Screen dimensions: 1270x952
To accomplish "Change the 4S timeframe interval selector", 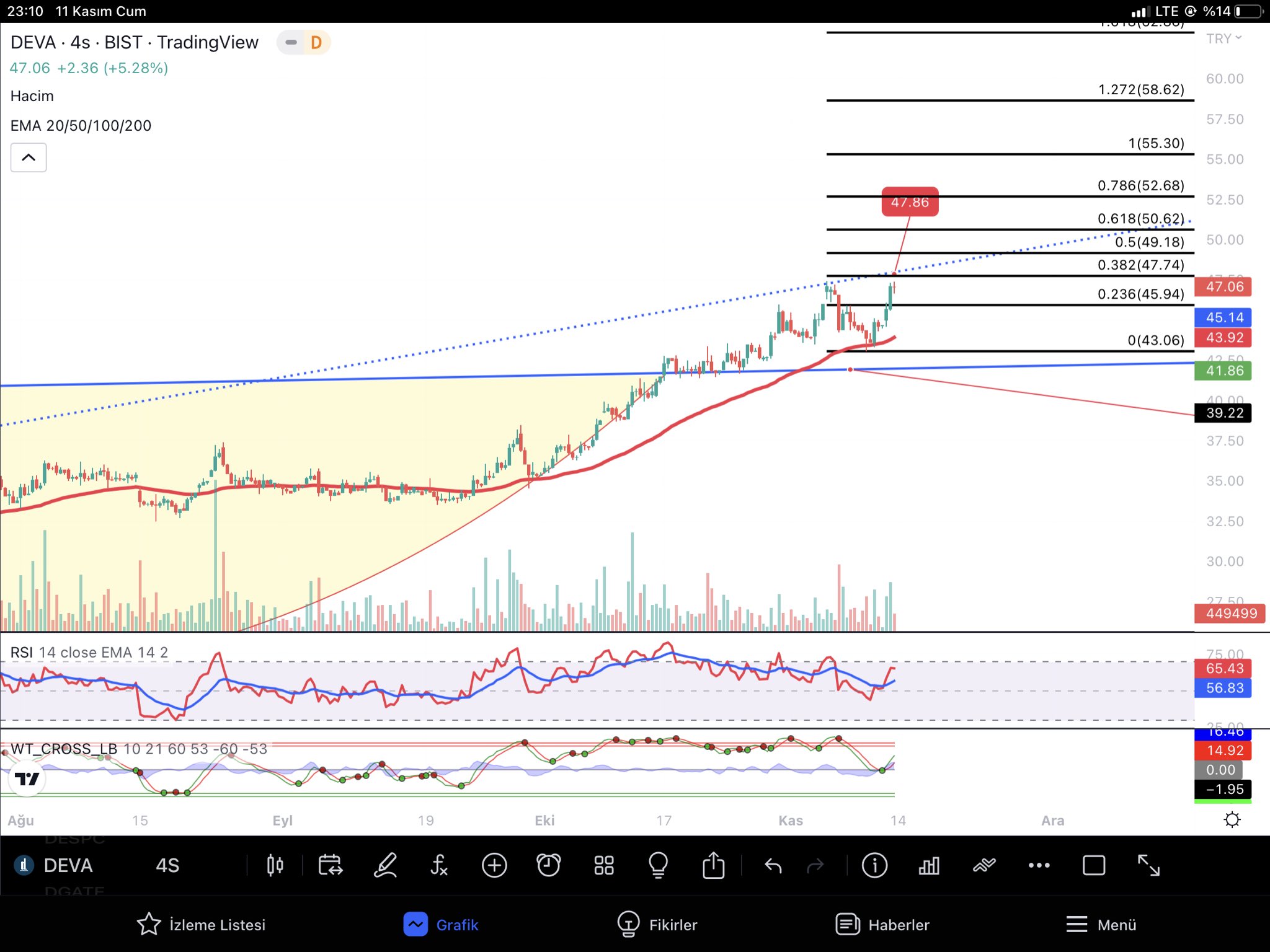I will pyautogui.click(x=167, y=865).
